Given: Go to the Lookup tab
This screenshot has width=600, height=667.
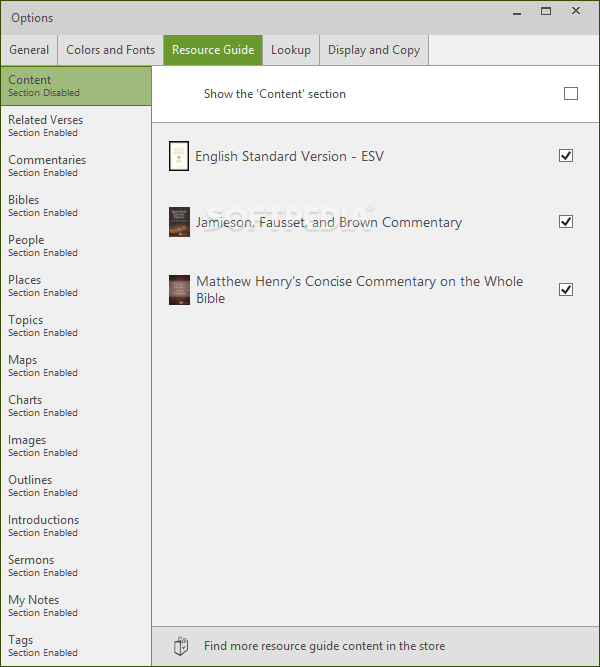Looking at the screenshot, I should (291, 50).
